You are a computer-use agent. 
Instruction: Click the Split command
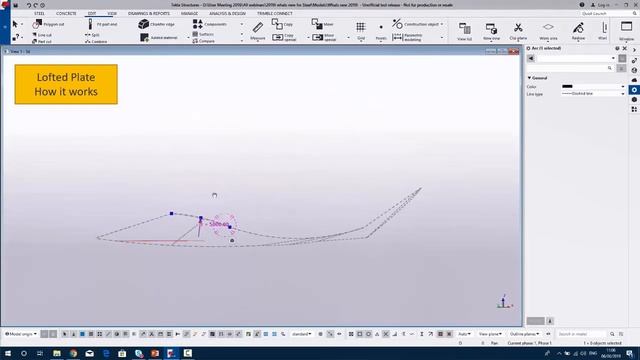(93, 35)
